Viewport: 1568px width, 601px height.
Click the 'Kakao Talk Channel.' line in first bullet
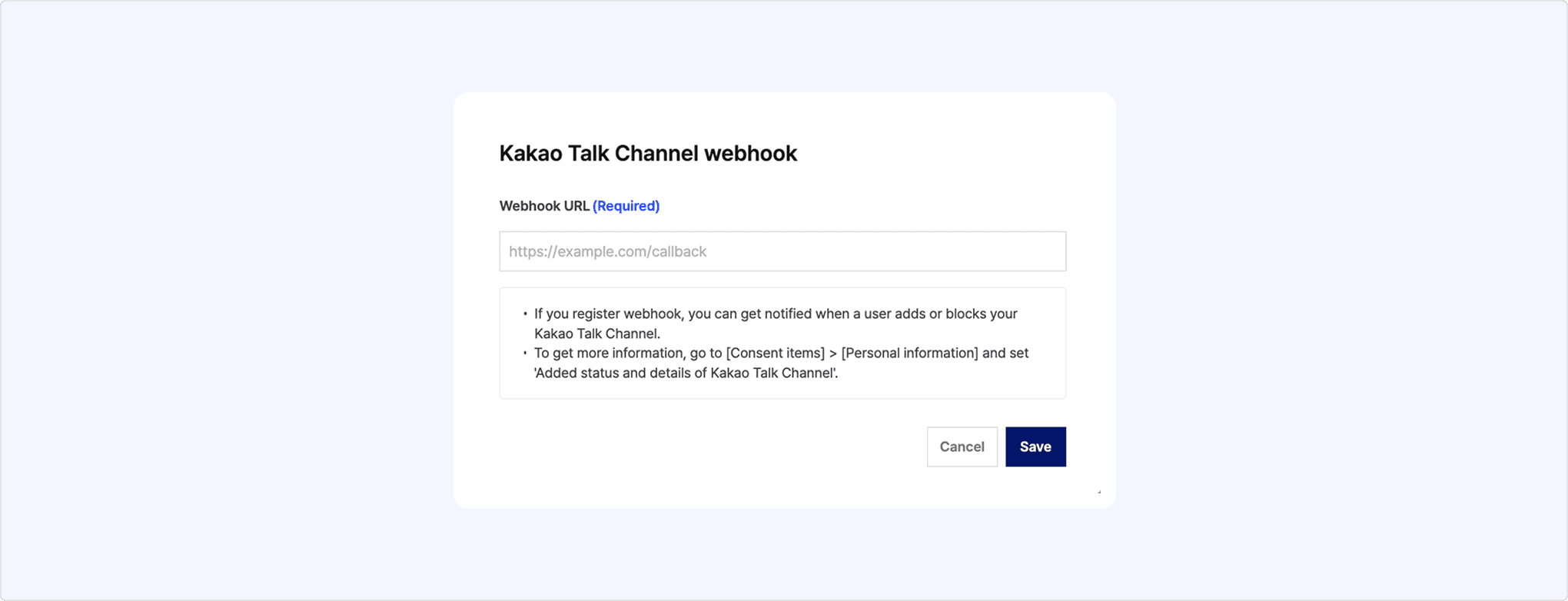597,334
